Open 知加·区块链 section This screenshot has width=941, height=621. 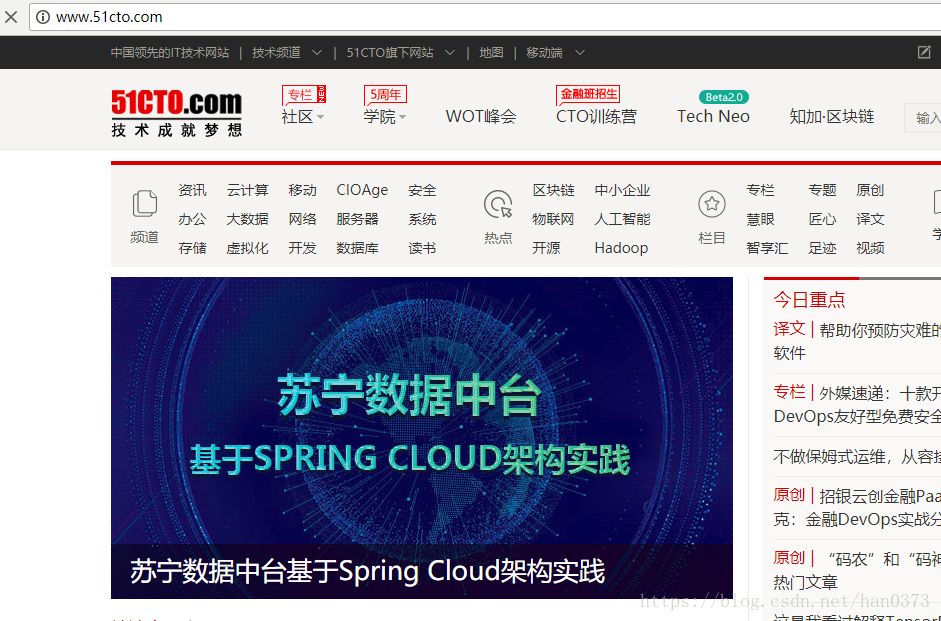832,116
